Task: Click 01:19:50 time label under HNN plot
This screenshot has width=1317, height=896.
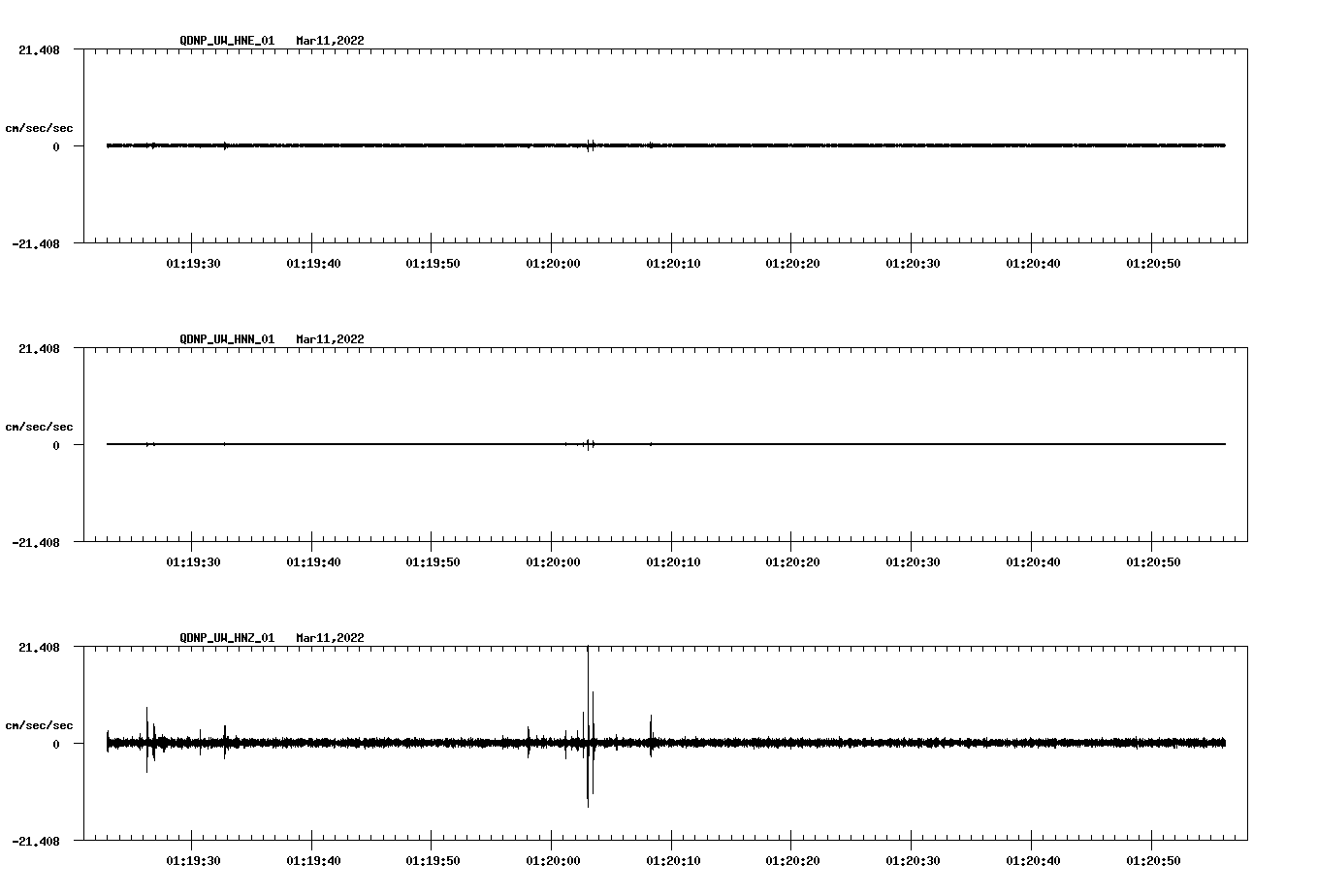Action: point(433,562)
